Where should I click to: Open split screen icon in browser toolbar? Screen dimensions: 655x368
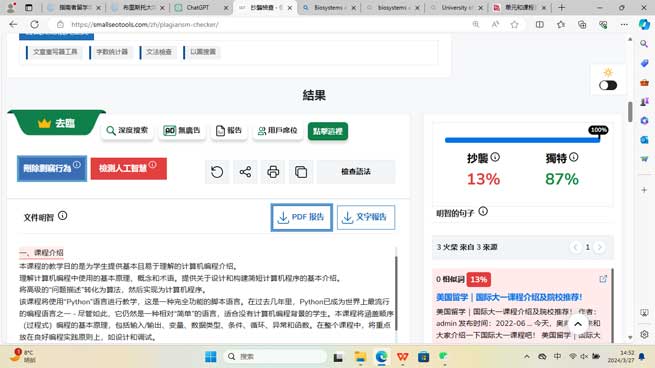[x=540, y=24]
